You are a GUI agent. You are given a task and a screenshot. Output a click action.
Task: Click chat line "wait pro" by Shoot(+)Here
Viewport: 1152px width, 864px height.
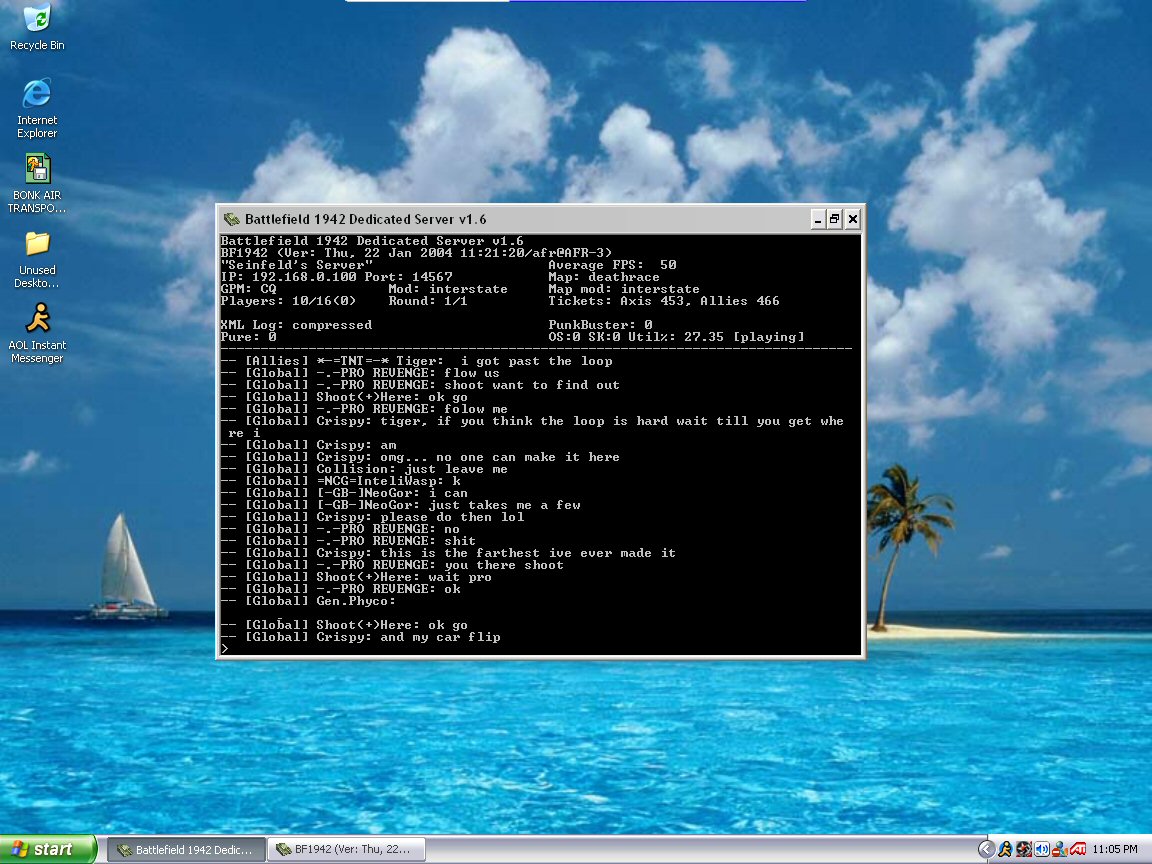pyautogui.click(x=356, y=577)
